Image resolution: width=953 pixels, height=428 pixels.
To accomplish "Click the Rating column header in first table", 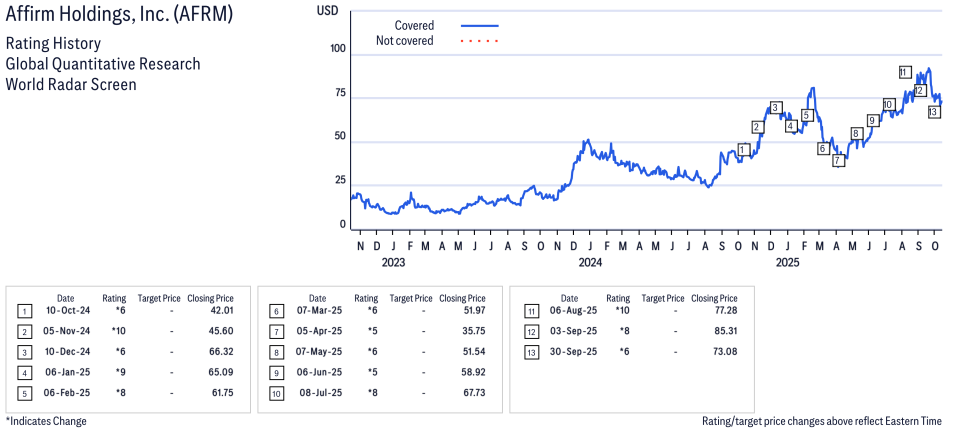I will click(x=114, y=298).
